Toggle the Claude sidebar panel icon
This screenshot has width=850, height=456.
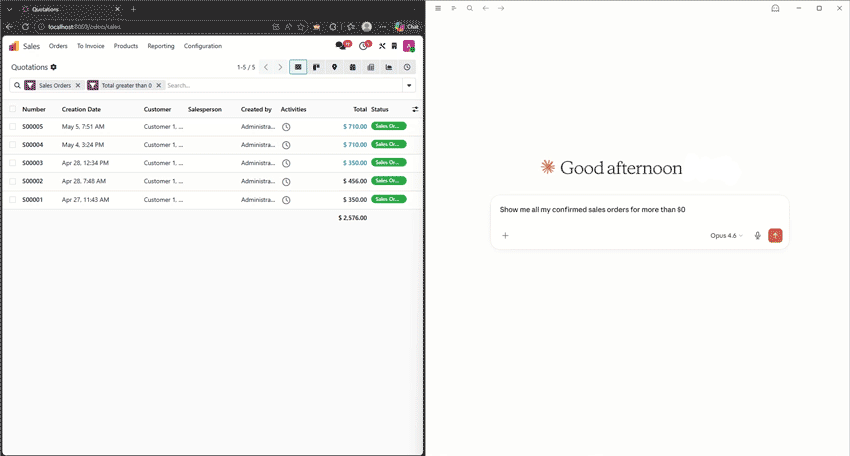point(454,8)
